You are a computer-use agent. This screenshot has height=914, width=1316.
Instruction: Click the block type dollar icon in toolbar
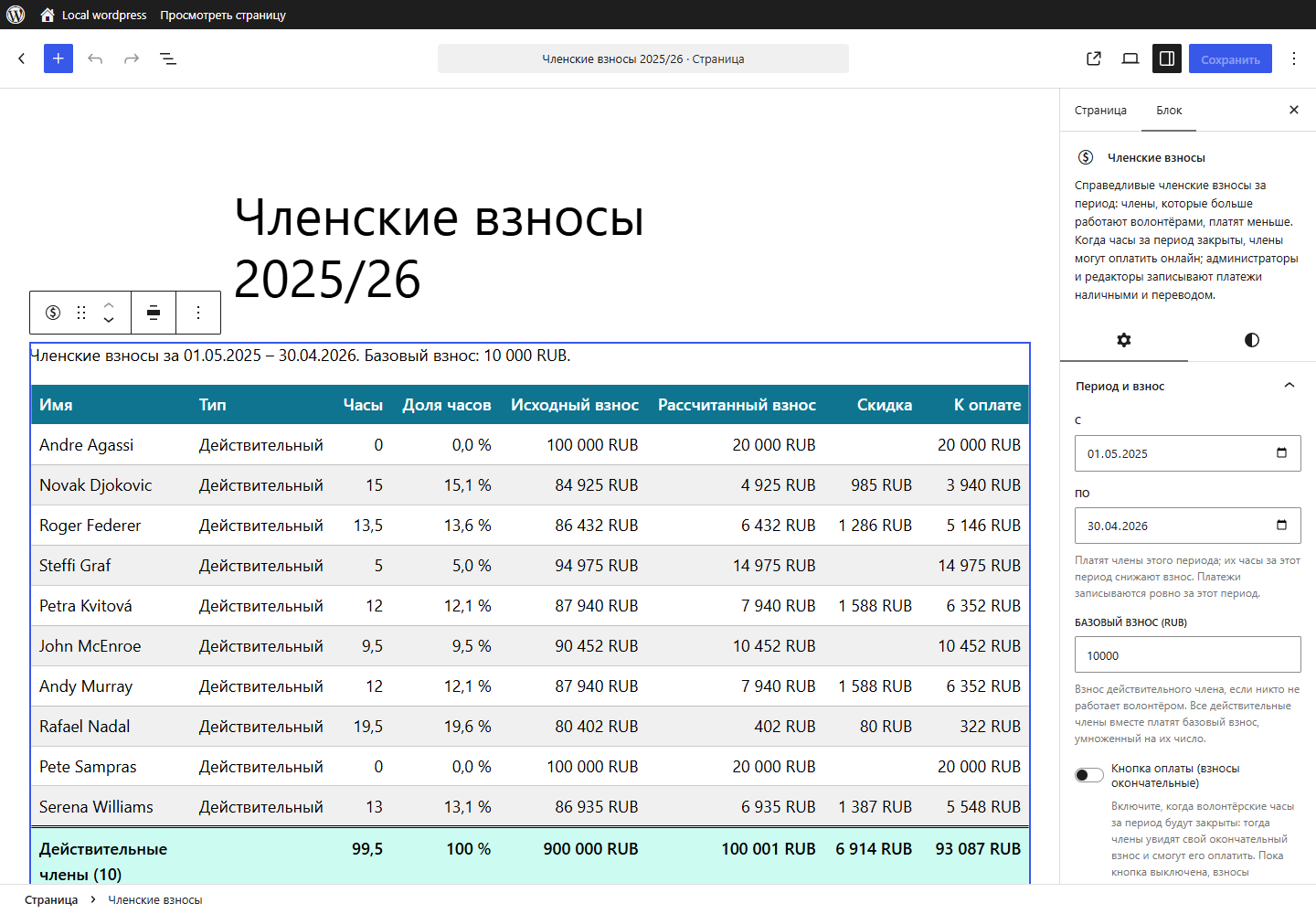53,313
